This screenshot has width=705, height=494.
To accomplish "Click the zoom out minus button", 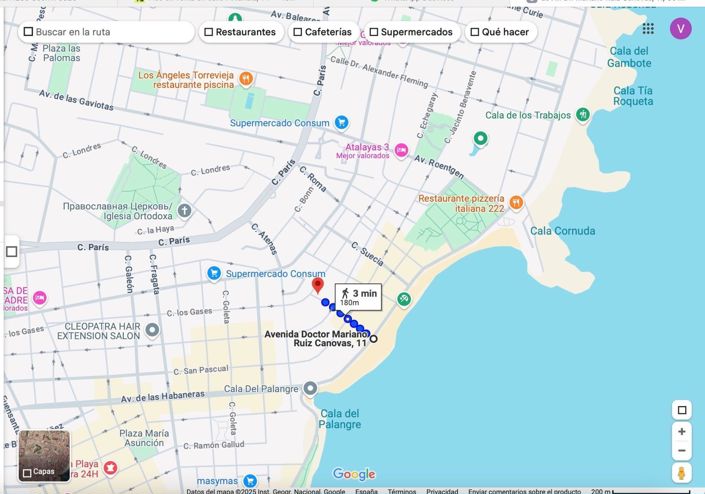I will coord(682,451).
